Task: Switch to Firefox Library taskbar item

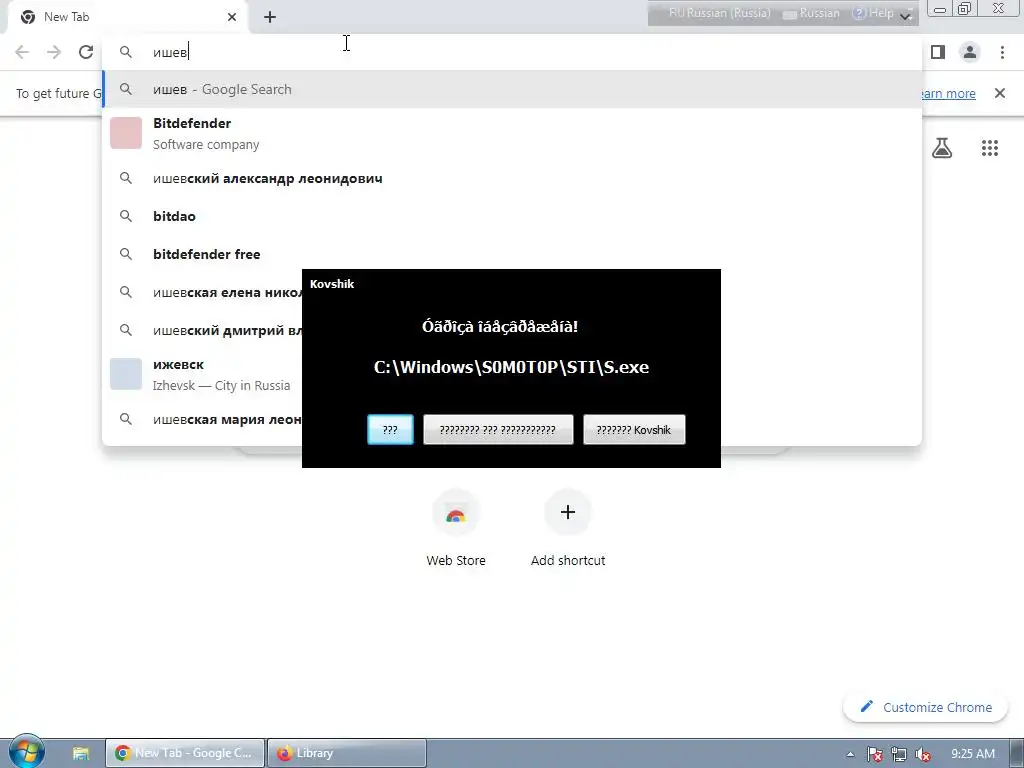Action: [x=347, y=753]
